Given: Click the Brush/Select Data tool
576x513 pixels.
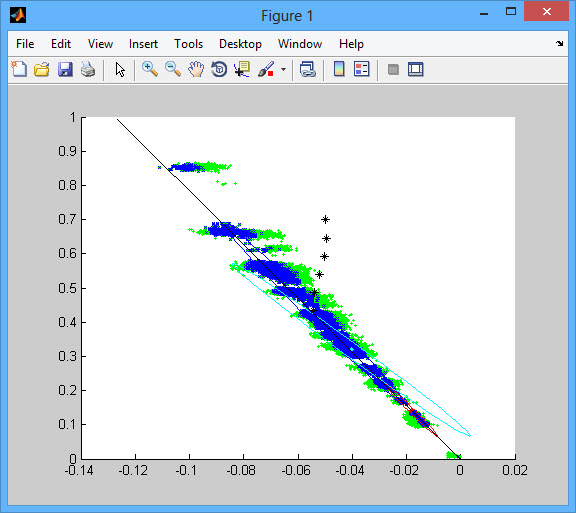Looking at the screenshot, I should tap(266, 69).
